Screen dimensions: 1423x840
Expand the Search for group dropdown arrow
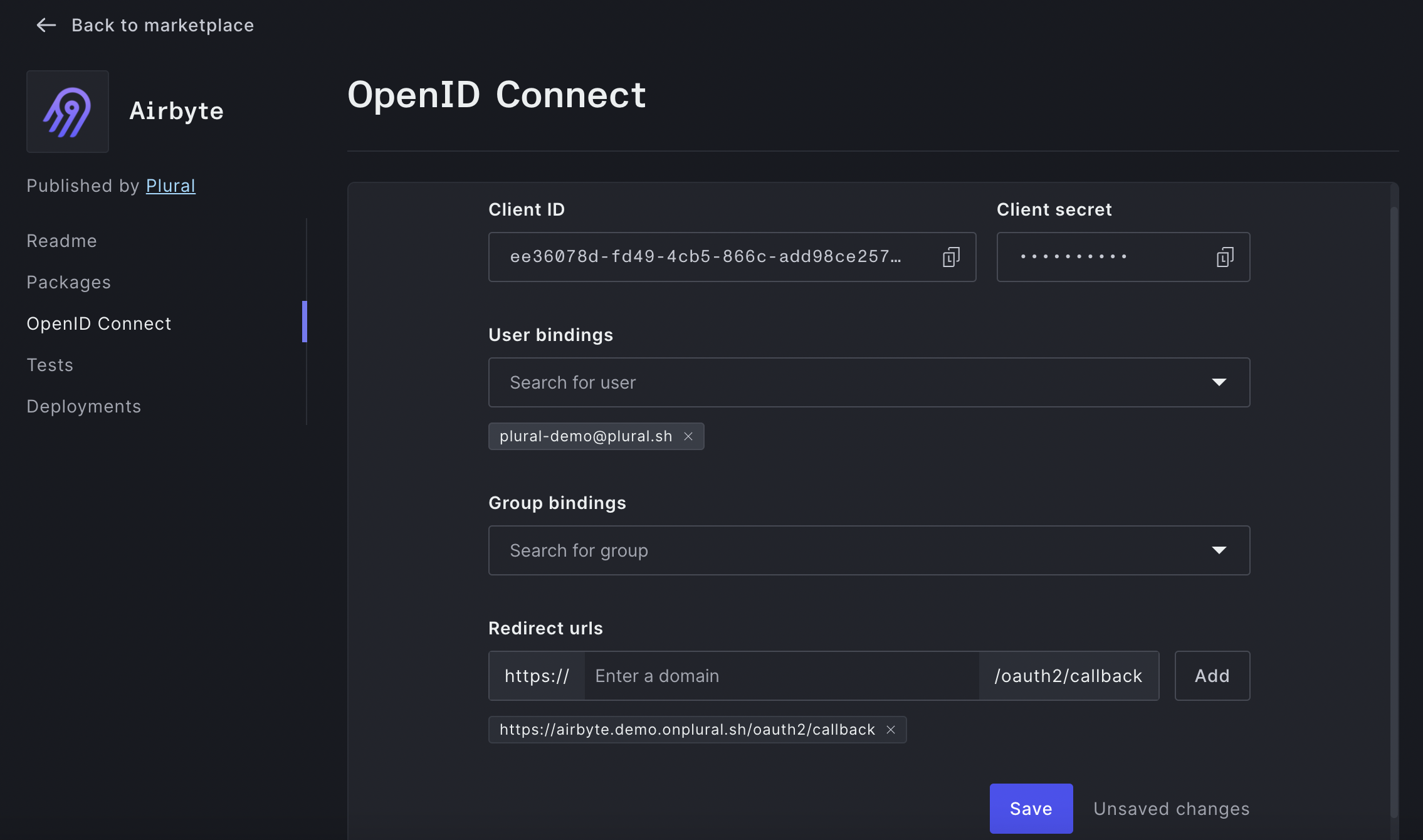point(1219,550)
